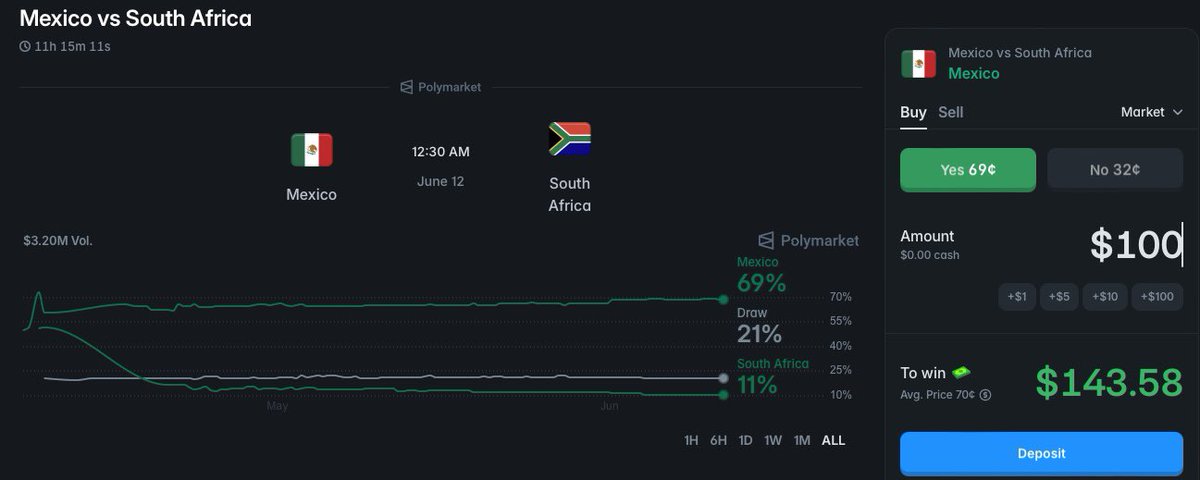Set chart range to 1W
Screen dimensions: 1200x480
(773, 440)
